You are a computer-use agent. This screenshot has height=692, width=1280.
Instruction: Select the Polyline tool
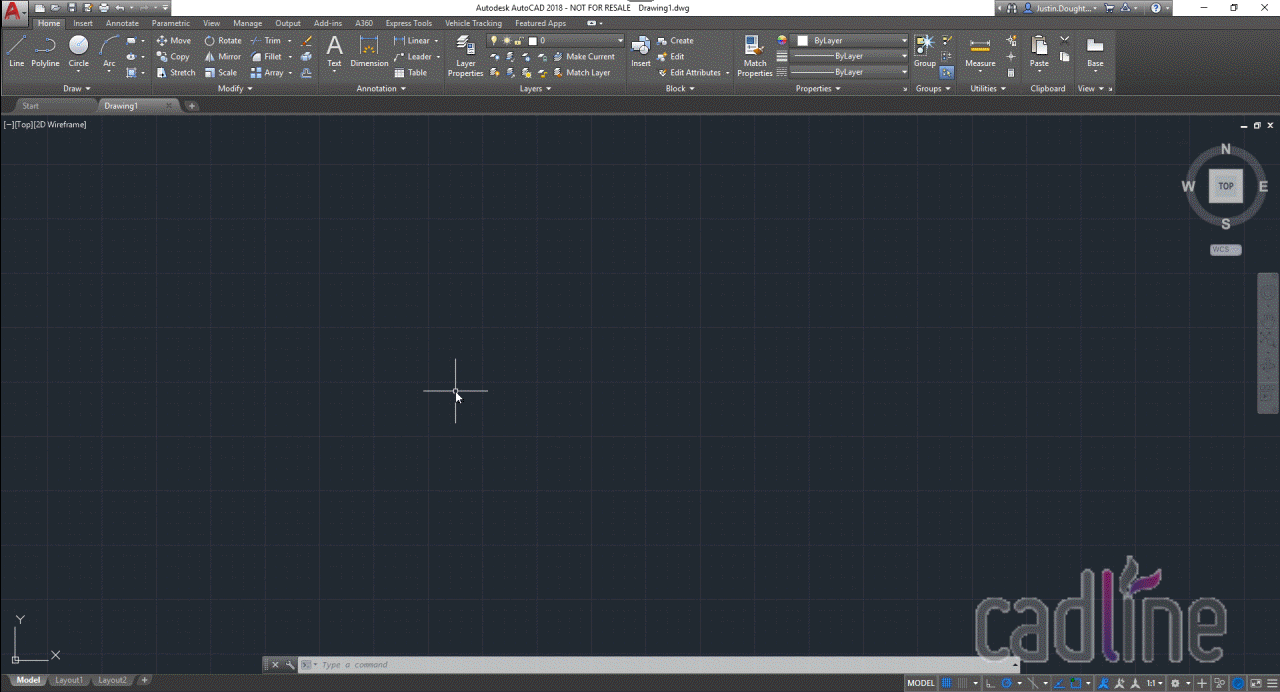pyautogui.click(x=45, y=50)
